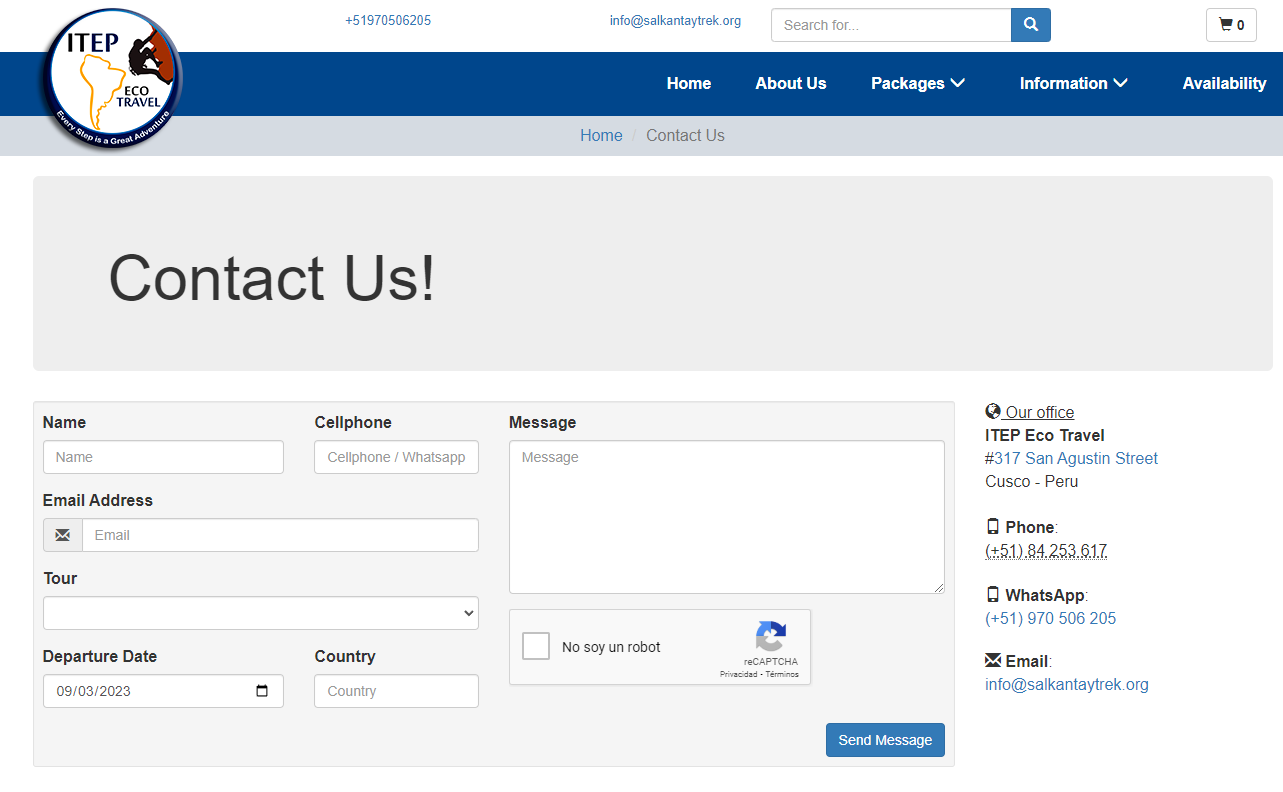This screenshot has width=1283, height=792.
Task: Click the reCAPTCHA logo
Action: (x=771, y=637)
